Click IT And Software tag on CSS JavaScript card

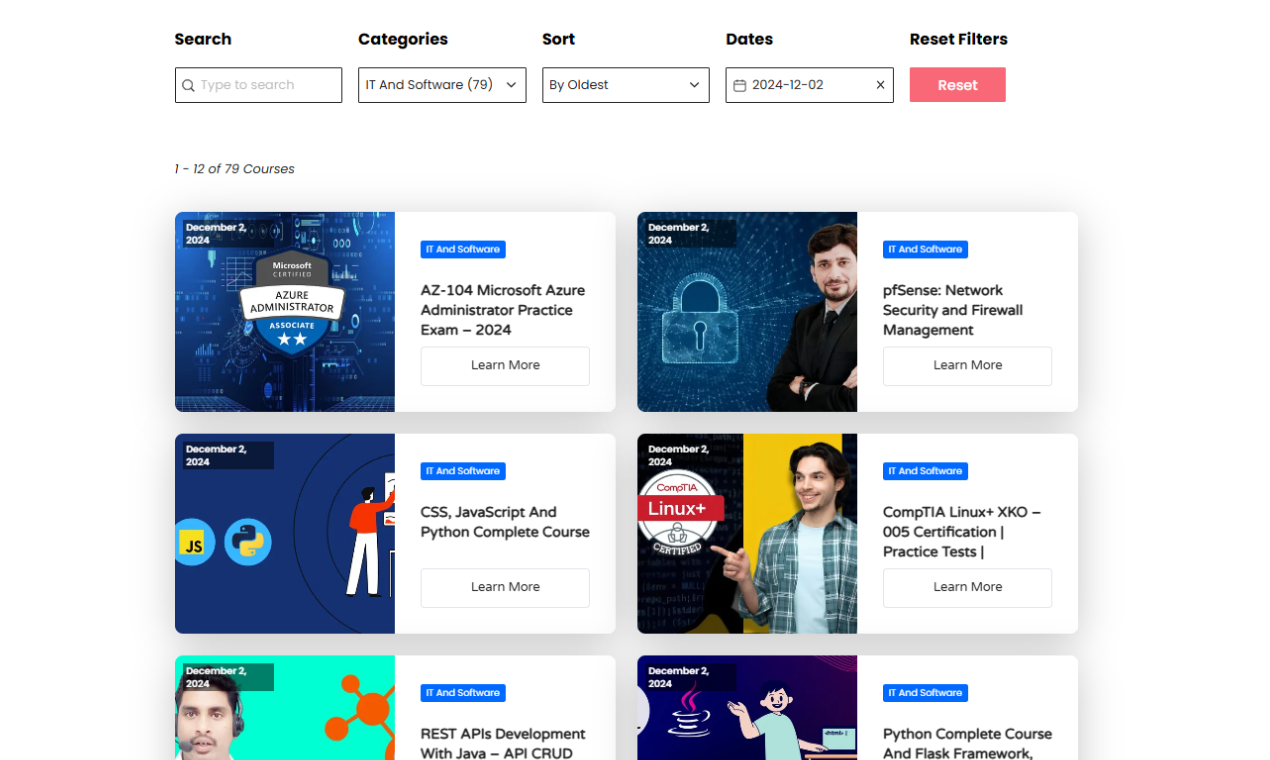tap(463, 471)
